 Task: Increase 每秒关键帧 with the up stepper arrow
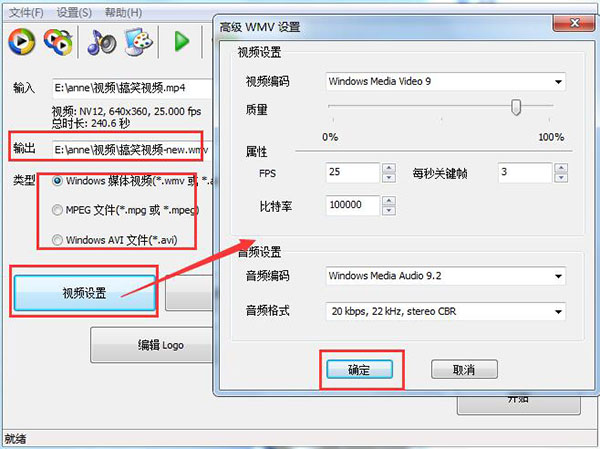(561, 168)
